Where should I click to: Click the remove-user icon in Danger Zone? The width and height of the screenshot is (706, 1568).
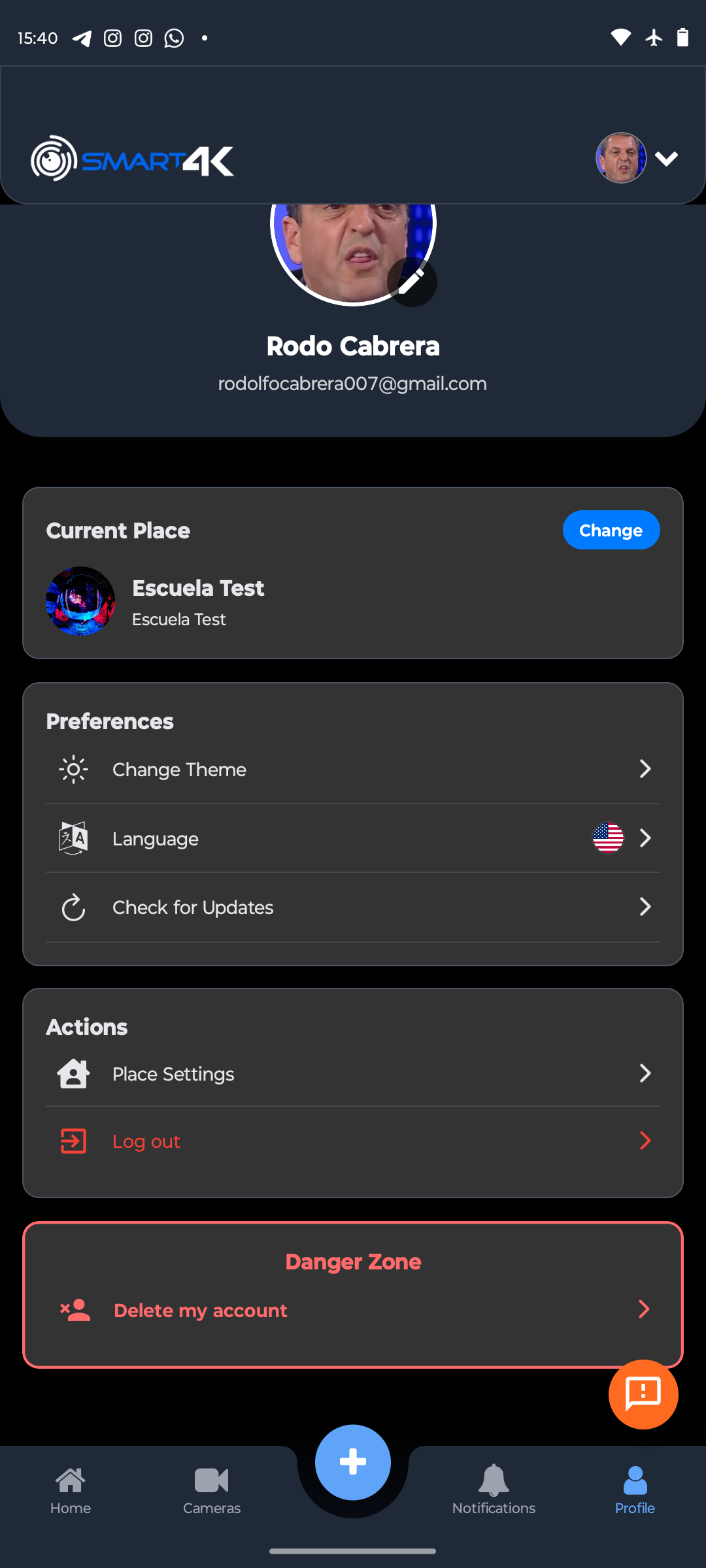click(75, 1310)
